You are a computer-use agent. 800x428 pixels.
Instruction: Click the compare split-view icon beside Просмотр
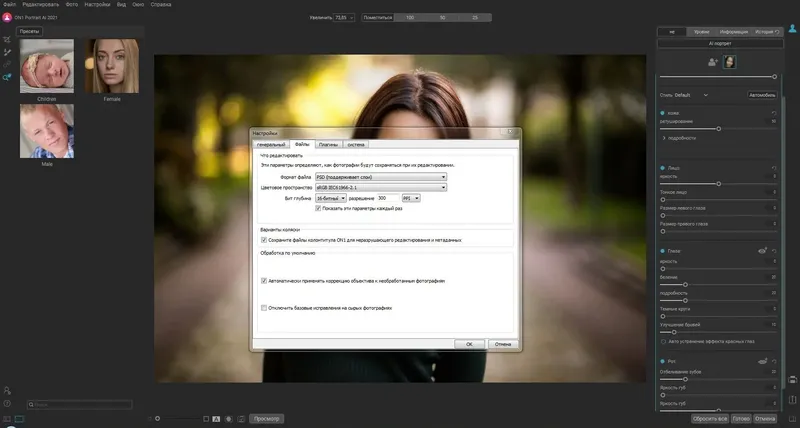pos(241,419)
